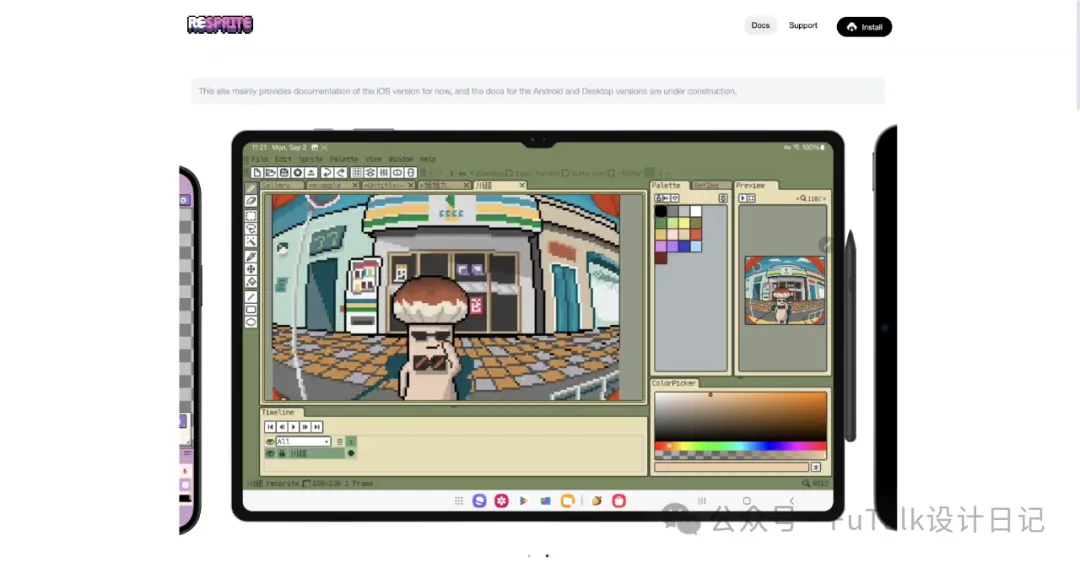This screenshot has height=563, width=1080.
Task: Toggle the Auto Lock checkbox
Action: click(565, 173)
